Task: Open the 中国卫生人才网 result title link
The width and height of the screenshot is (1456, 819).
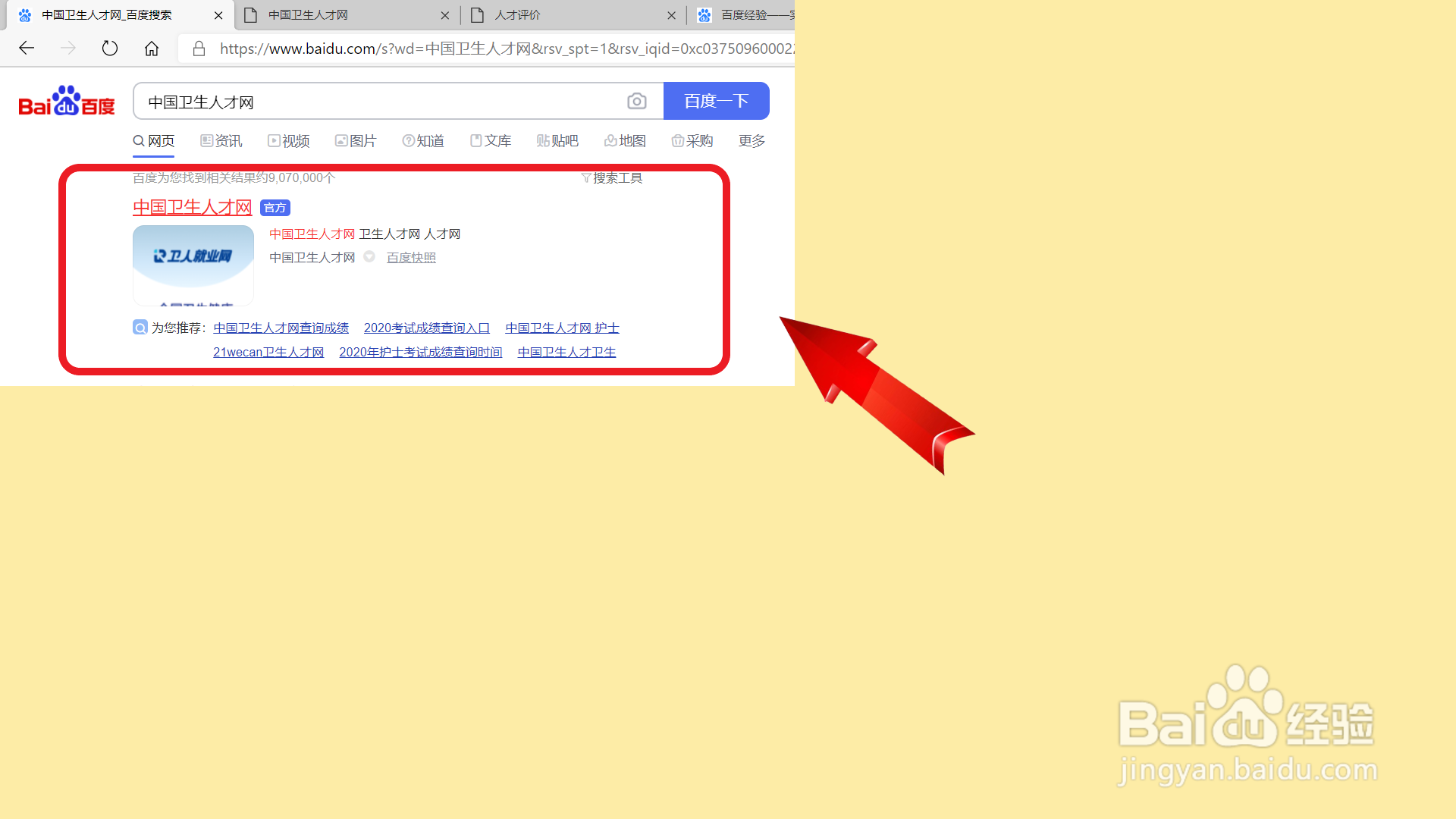Action: pos(192,207)
